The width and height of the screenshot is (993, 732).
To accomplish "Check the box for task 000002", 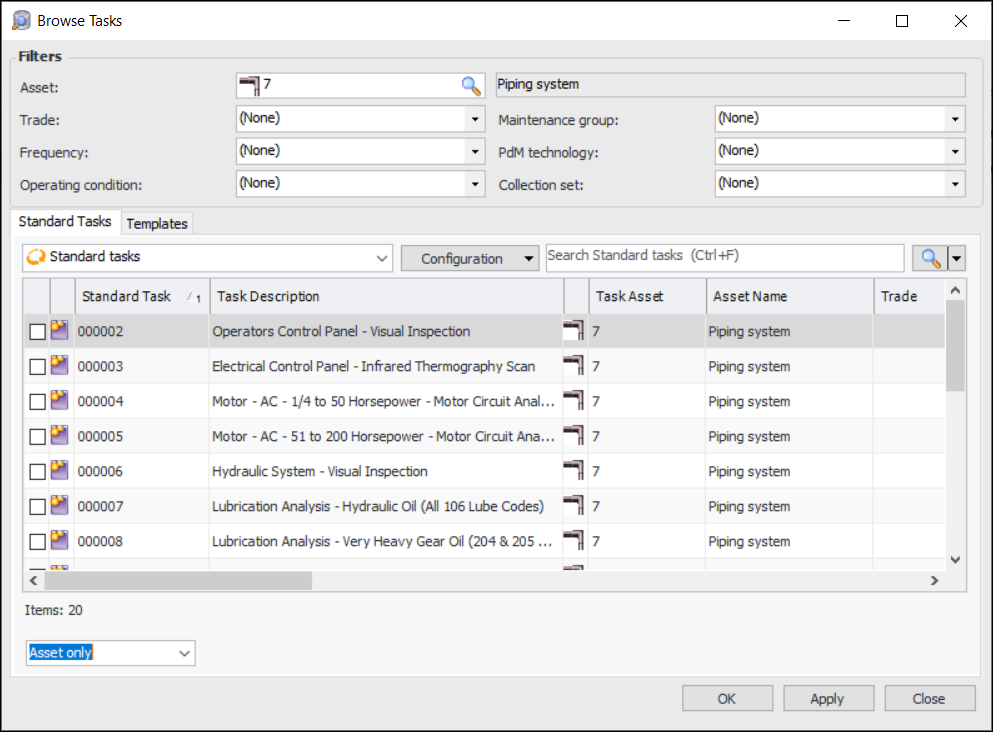I will pyautogui.click(x=37, y=332).
